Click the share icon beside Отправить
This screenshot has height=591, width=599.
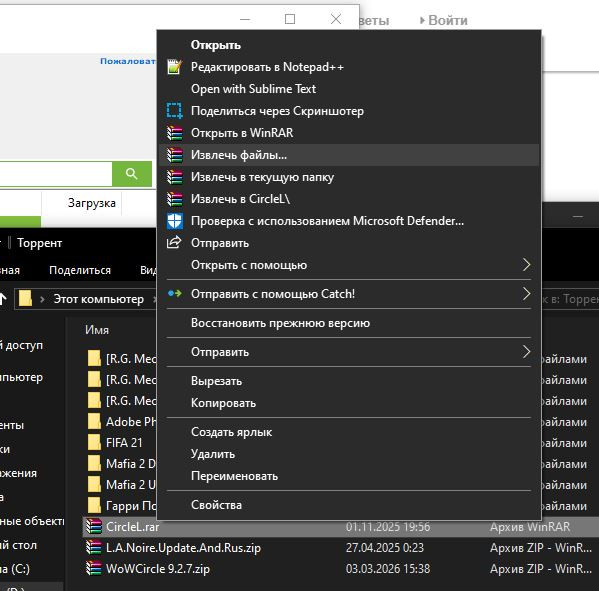point(174,243)
